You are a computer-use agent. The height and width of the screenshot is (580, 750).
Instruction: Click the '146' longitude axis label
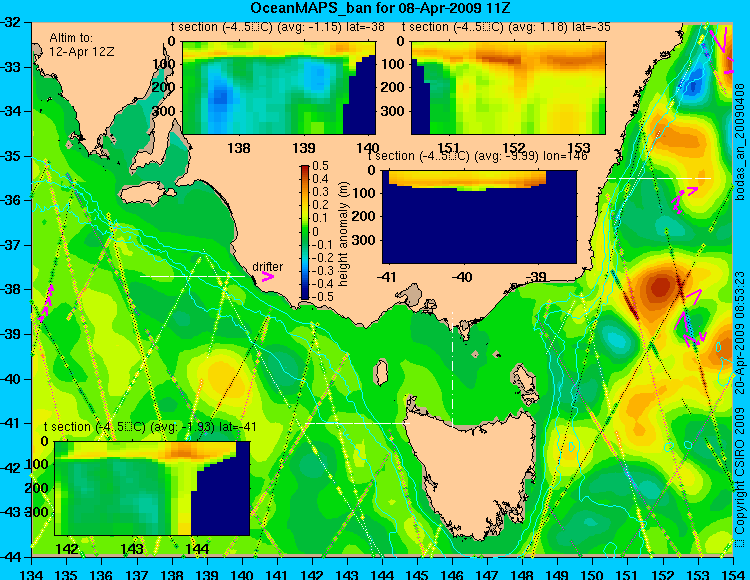tap(452, 574)
